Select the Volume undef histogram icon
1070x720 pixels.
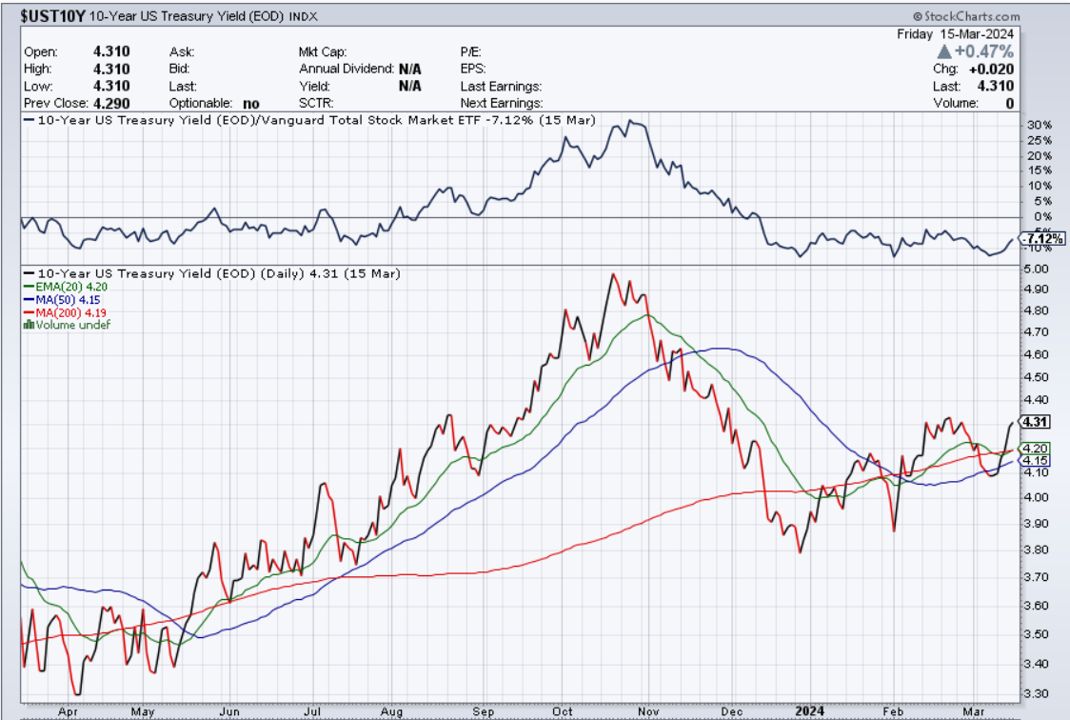pos(28,326)
